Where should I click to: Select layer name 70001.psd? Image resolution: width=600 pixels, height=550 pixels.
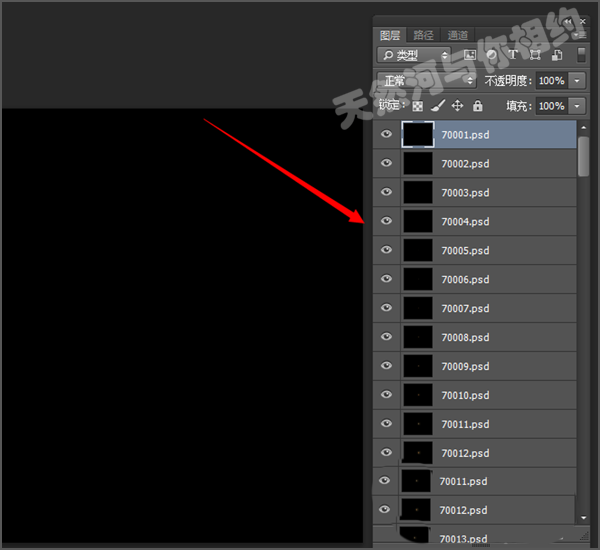(x=465, y=135)
